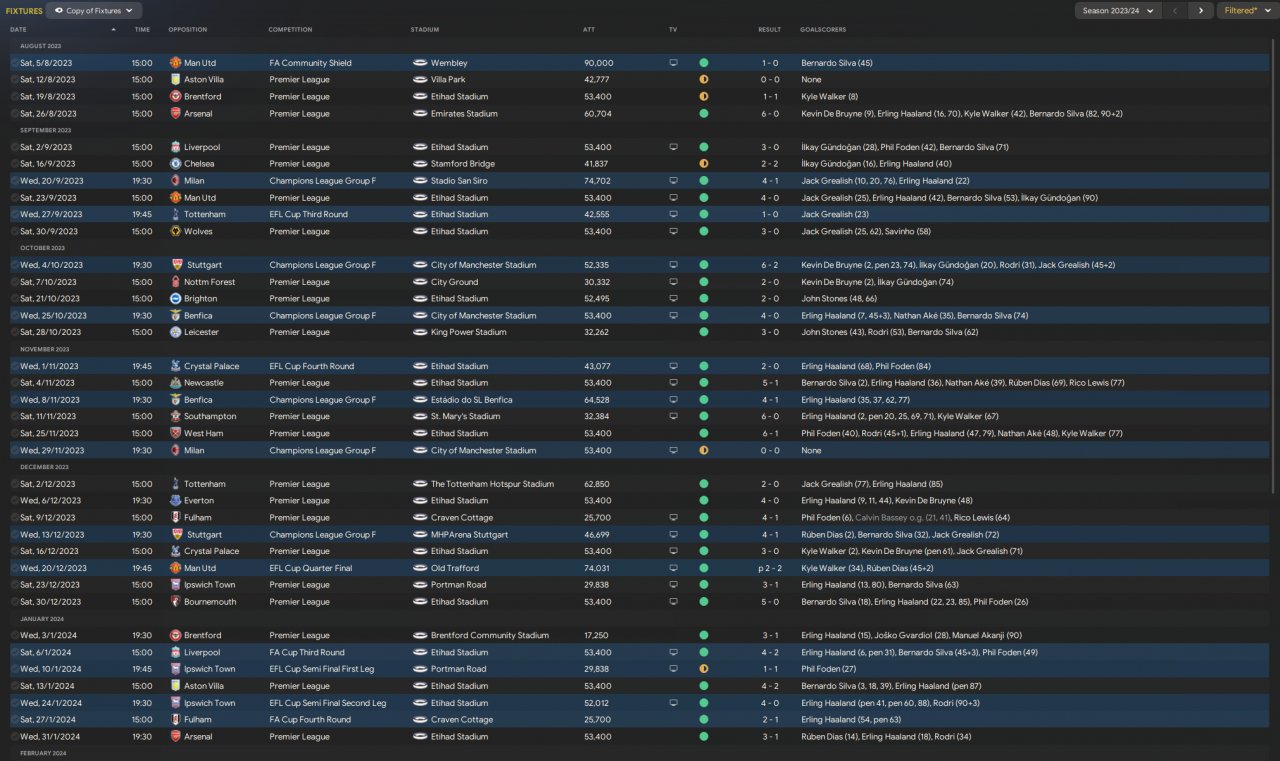This screenshot has height=761, width=1280.
Task: Click the TV icon in the Stuttgart 4/10/2023 row
Action: point(673,265)
